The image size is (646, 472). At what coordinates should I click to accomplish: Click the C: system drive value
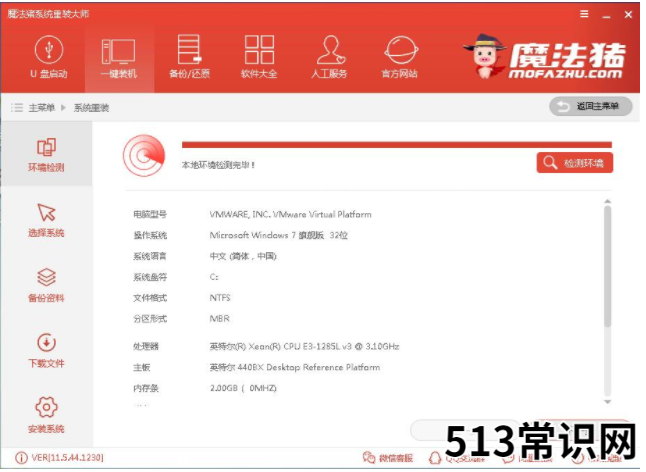pyautogui.click(x=214, y=277)
